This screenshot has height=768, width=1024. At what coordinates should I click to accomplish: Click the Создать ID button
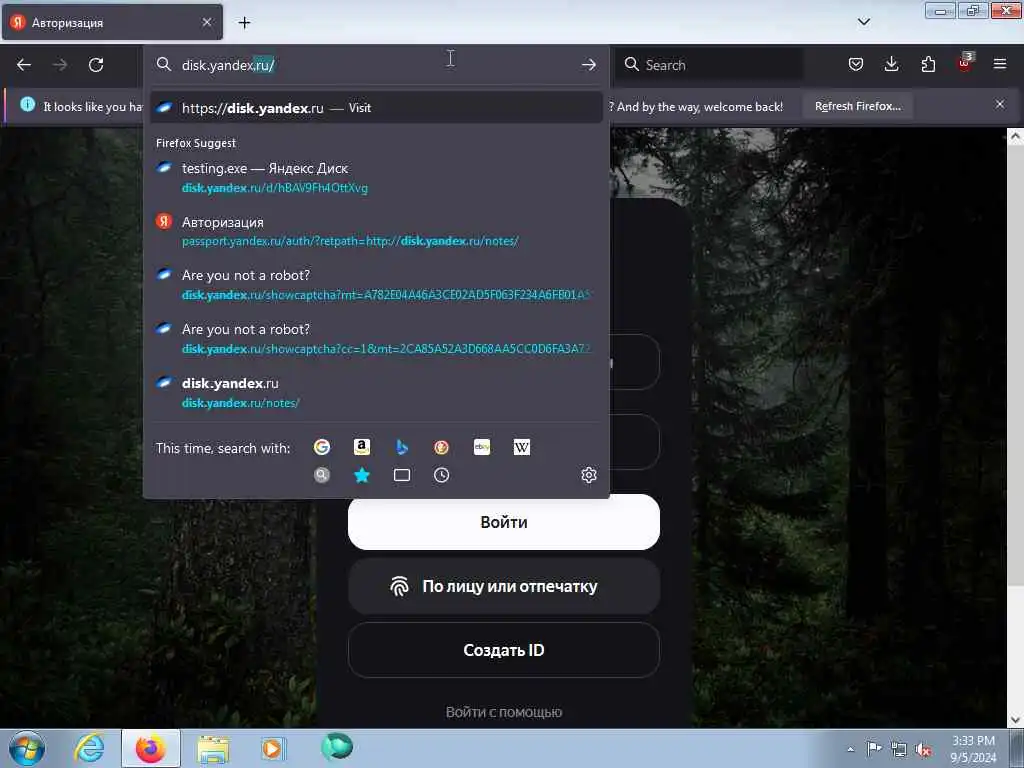click(504, 650)
